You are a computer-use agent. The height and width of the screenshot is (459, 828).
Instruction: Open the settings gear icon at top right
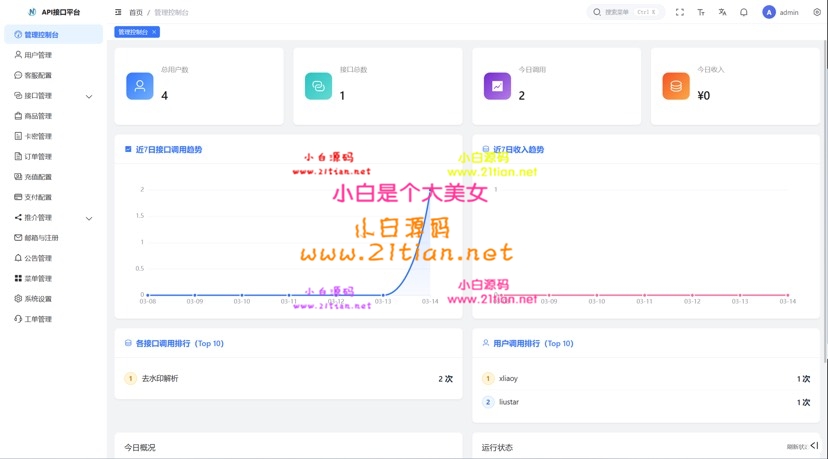click(x=816, y=12)
